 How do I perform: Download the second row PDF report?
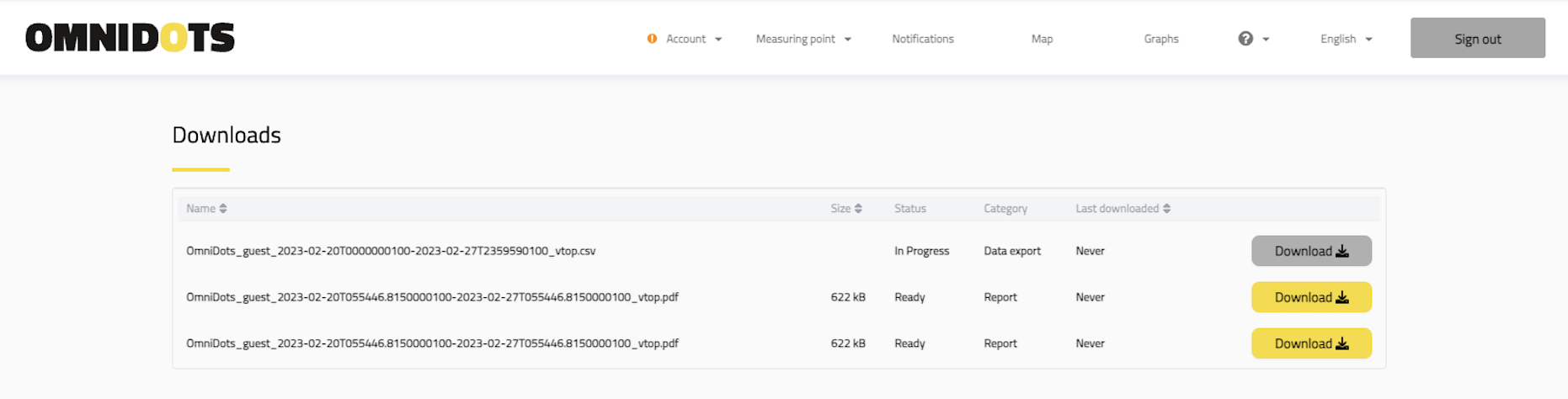(1310, 297)
